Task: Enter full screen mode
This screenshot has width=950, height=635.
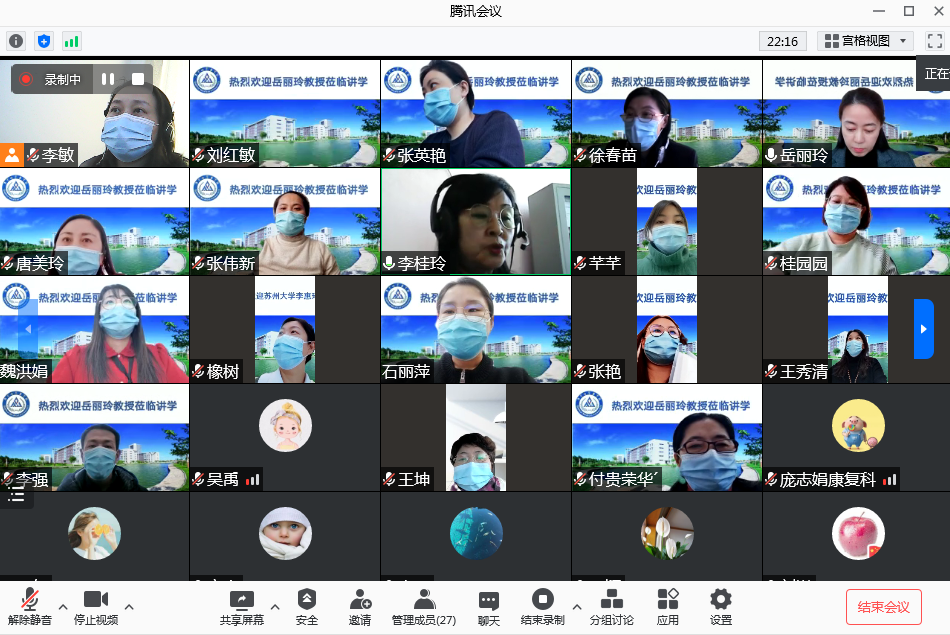Action: pyautogui.click(x=934, y=41)
